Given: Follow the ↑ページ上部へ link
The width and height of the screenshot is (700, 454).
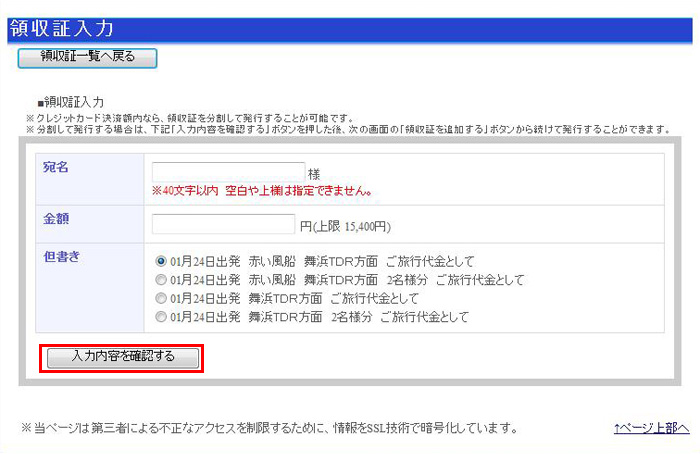Looking at the screenshot, I should 651,428.
